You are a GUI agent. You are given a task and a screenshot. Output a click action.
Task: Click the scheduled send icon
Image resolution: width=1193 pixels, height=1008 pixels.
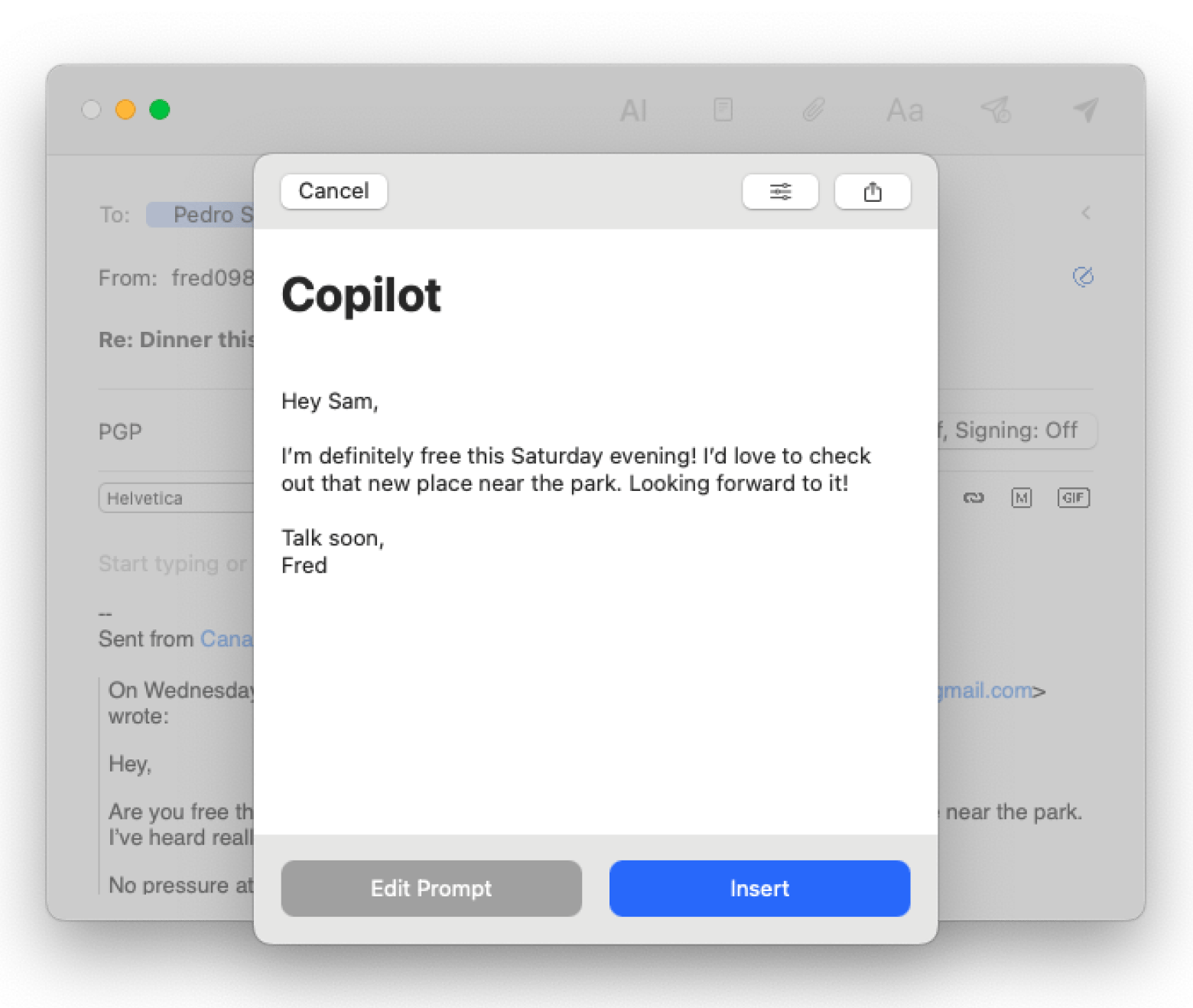pos(996,110)
